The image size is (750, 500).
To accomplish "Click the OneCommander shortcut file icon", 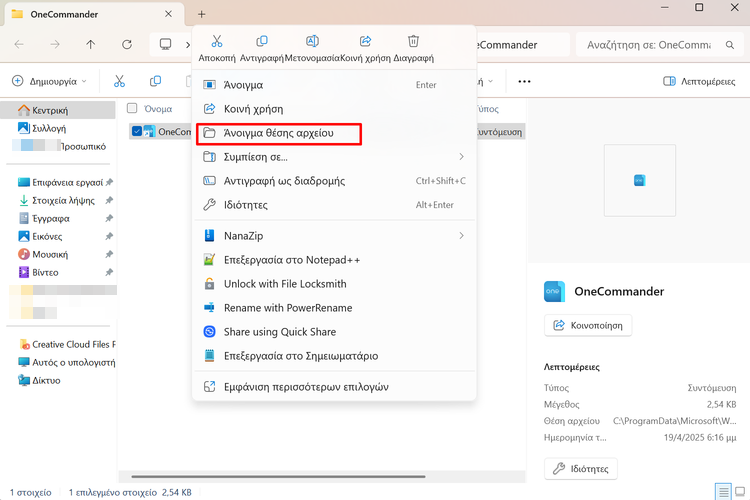I will pyautogui.click(x=149, y=131).
